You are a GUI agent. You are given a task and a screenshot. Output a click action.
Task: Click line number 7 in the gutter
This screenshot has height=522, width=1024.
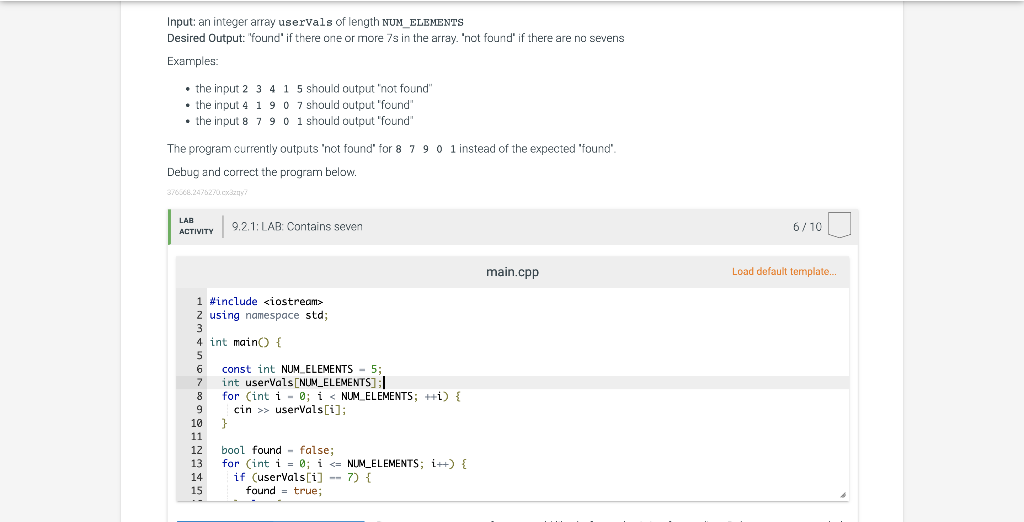pos(199,382)
